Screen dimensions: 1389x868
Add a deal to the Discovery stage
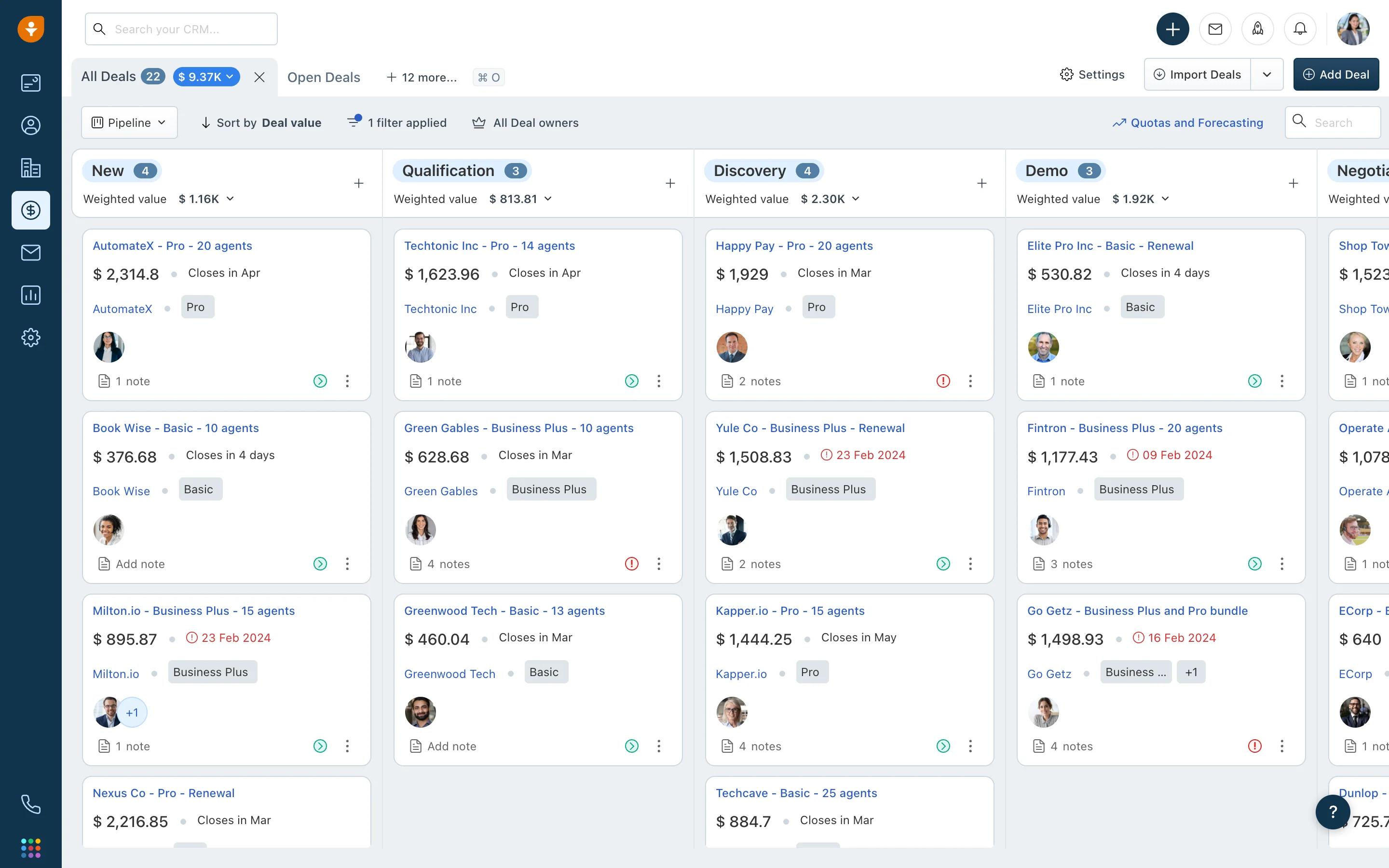pyautogui.click(x=981, y=183)
